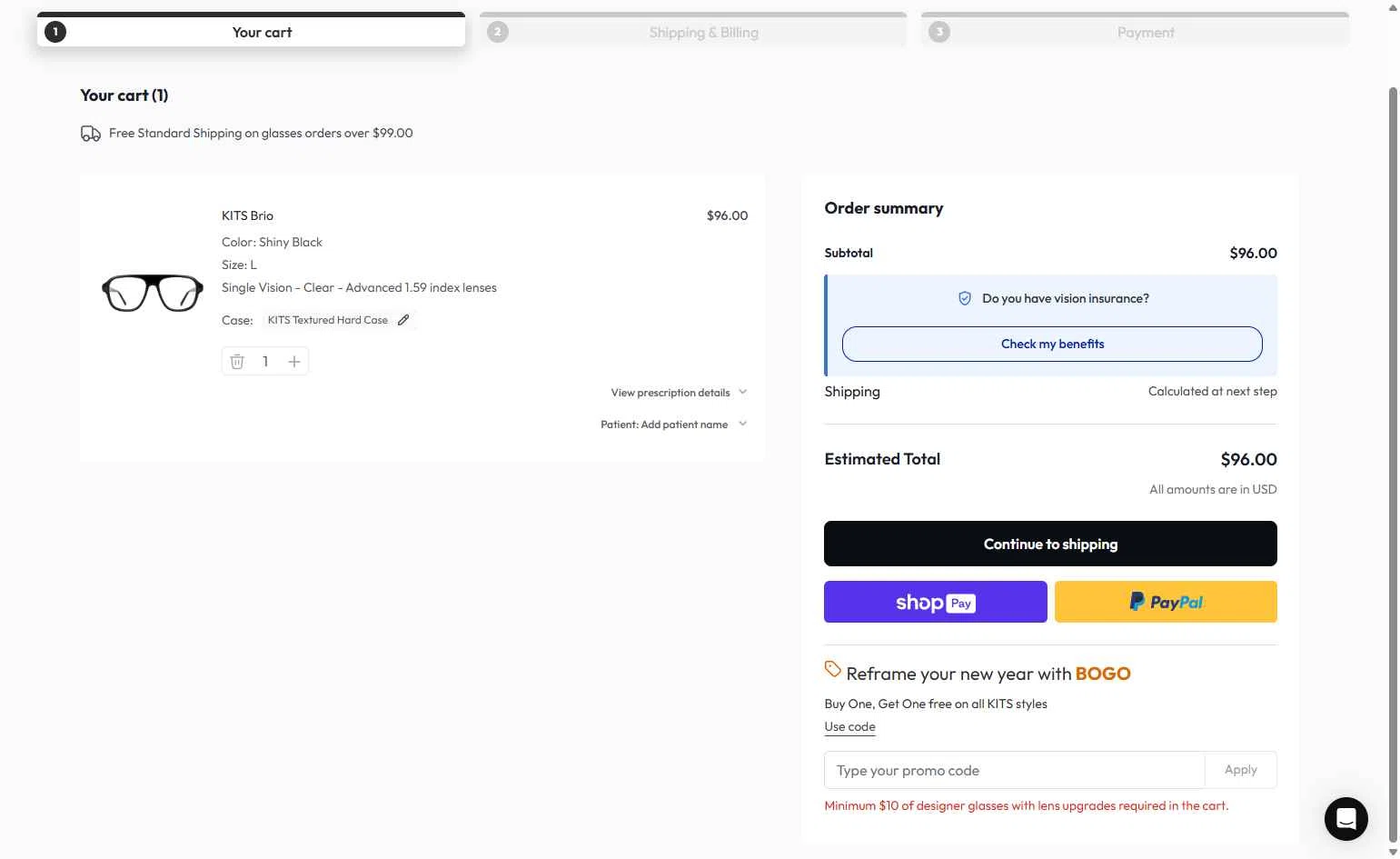The image size is (1400, 859).
Task: Click the lens description 'Single Vision - Clear' line
Action: point(359,288)
